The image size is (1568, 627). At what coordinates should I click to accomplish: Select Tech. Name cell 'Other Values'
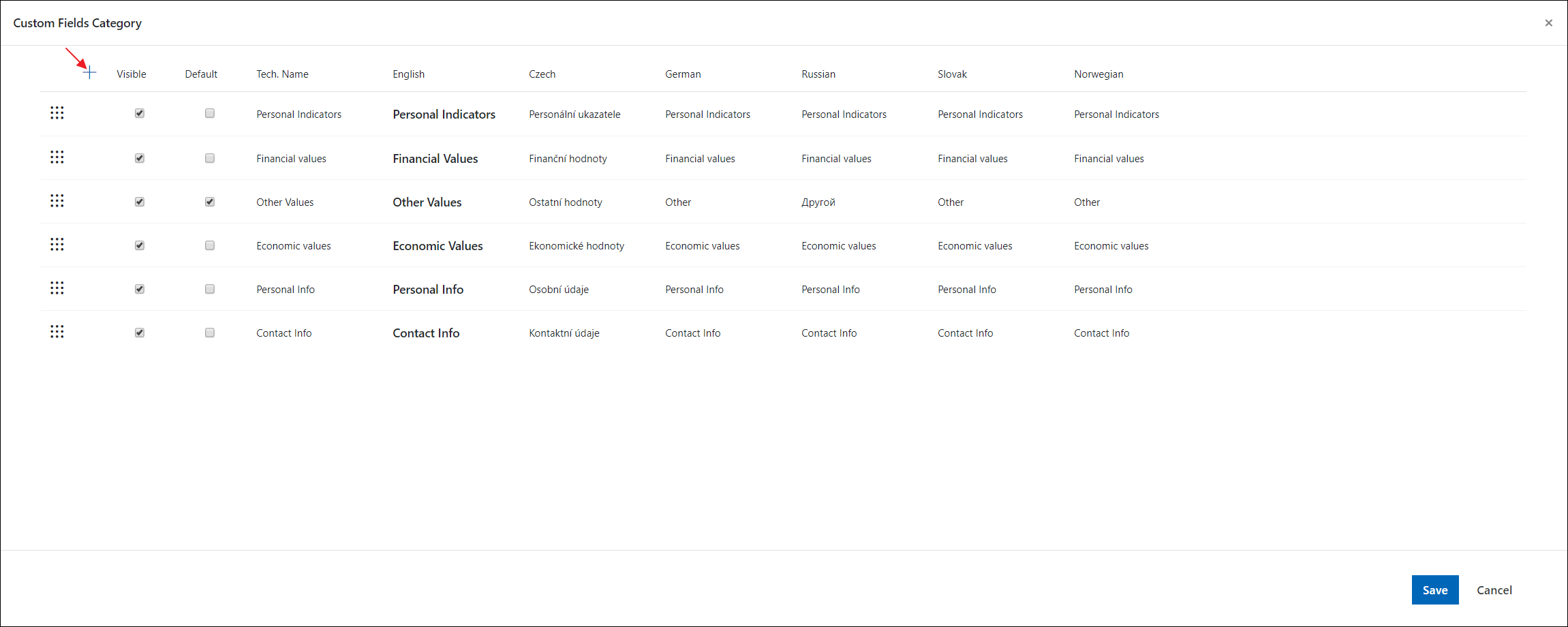(x=285, y=202)
